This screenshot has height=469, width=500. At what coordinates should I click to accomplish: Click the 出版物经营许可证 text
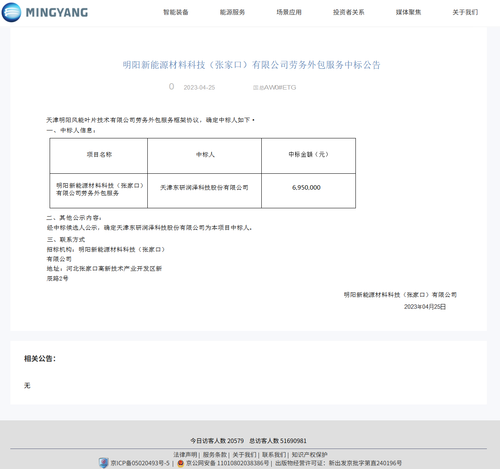(338, 463)
